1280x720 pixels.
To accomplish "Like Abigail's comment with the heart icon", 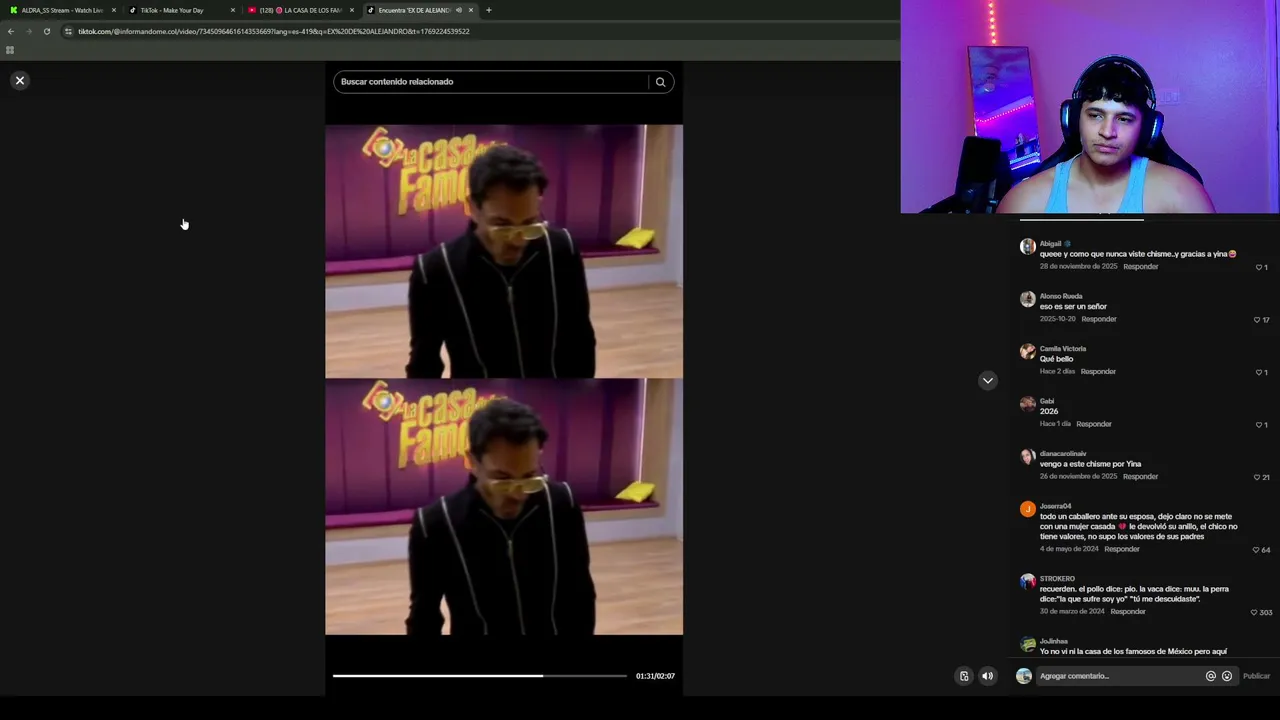I will [x=1261, y=267].
